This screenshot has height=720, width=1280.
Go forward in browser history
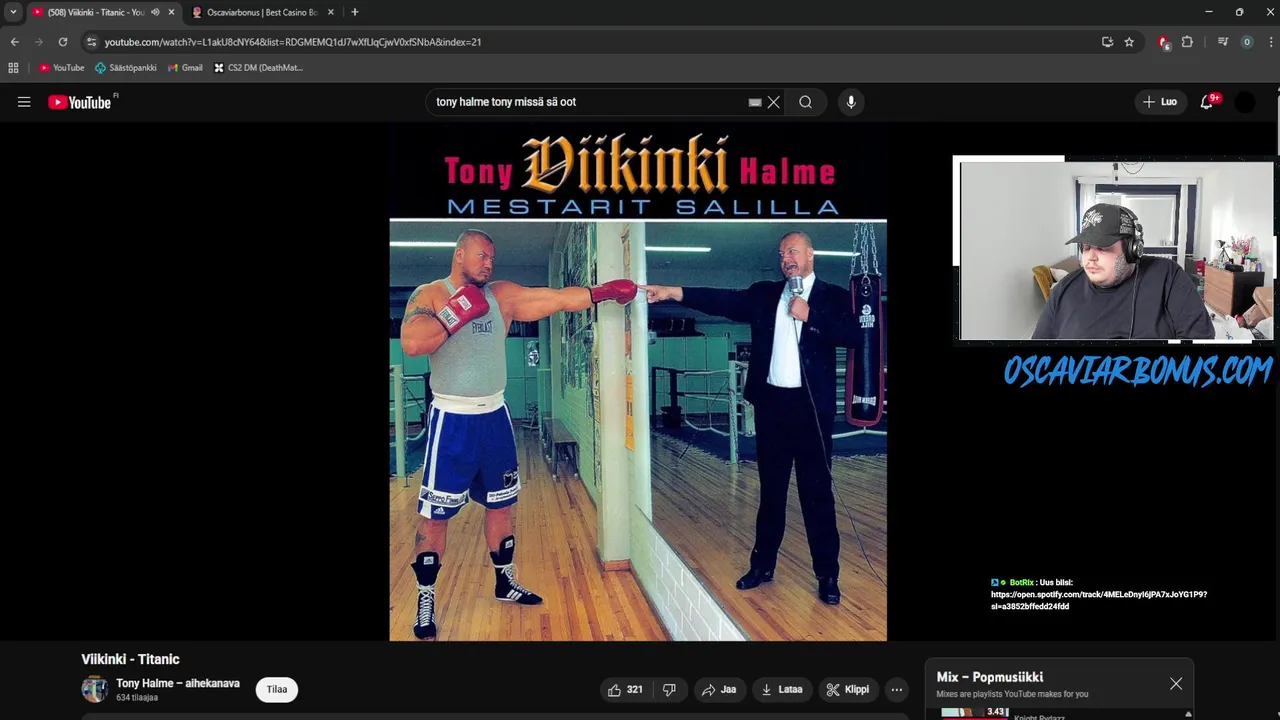(x=39, y=42)
